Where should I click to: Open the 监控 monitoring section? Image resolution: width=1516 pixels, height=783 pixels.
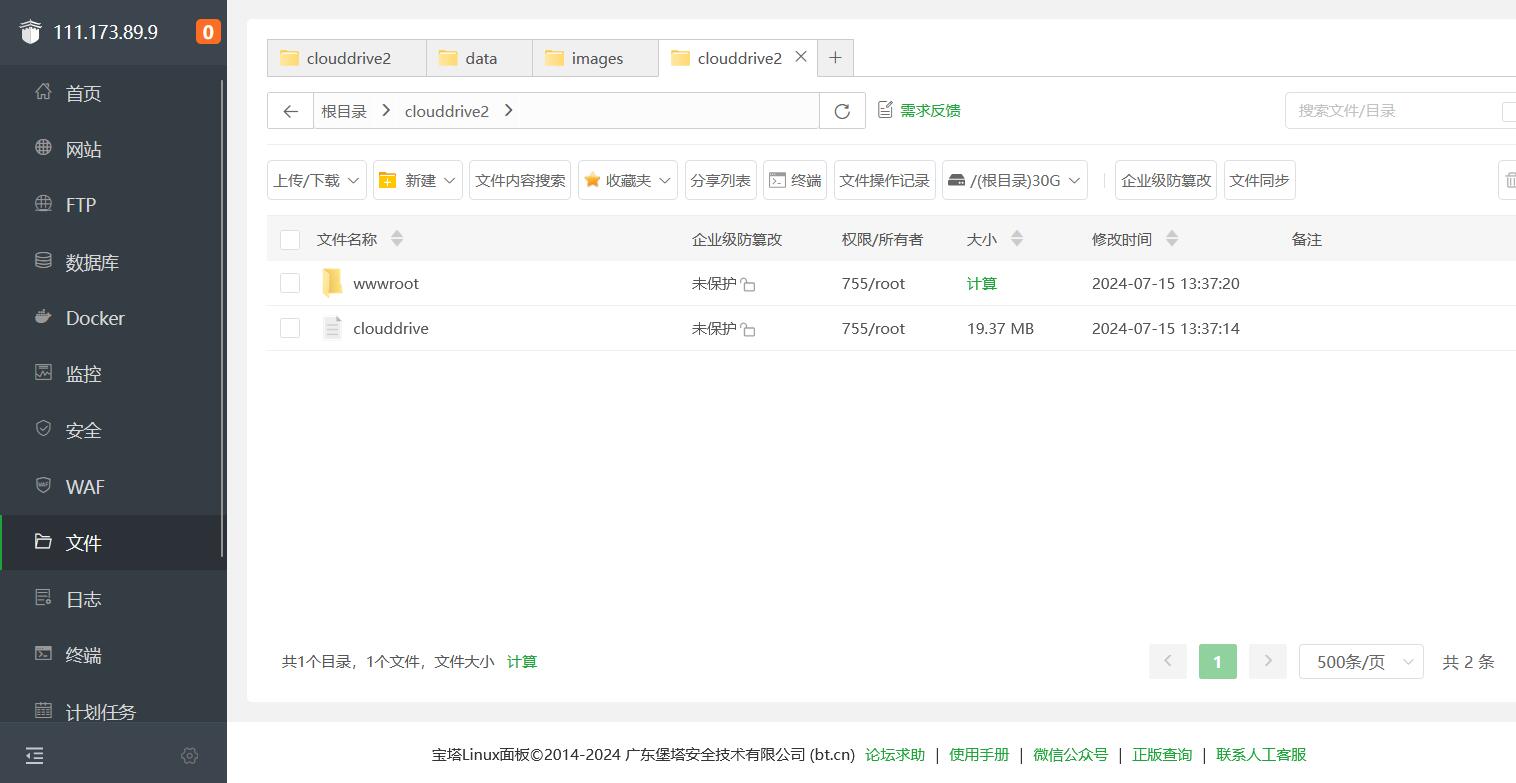(83, 374)
